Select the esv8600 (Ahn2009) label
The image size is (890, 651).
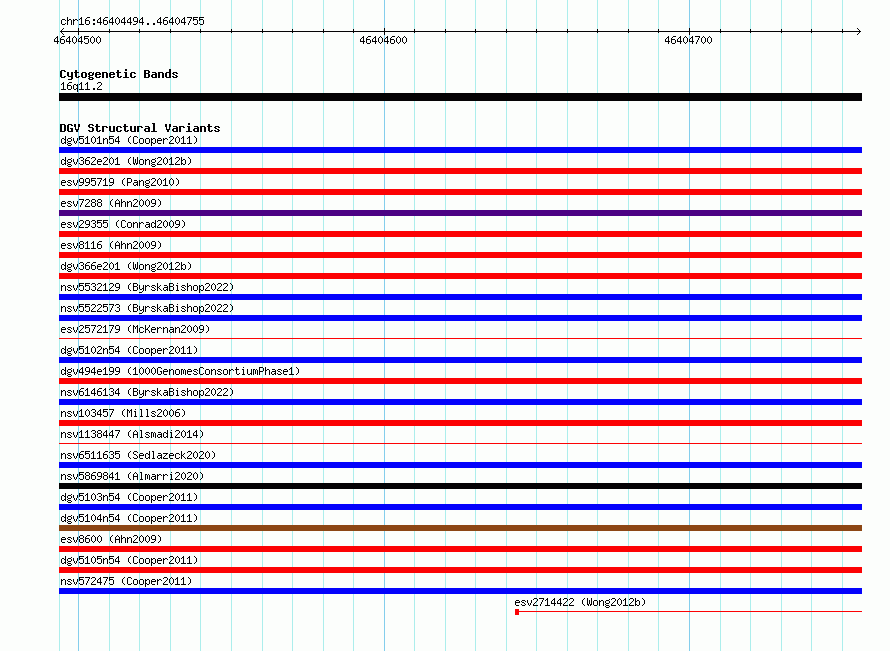coord(111,539)
